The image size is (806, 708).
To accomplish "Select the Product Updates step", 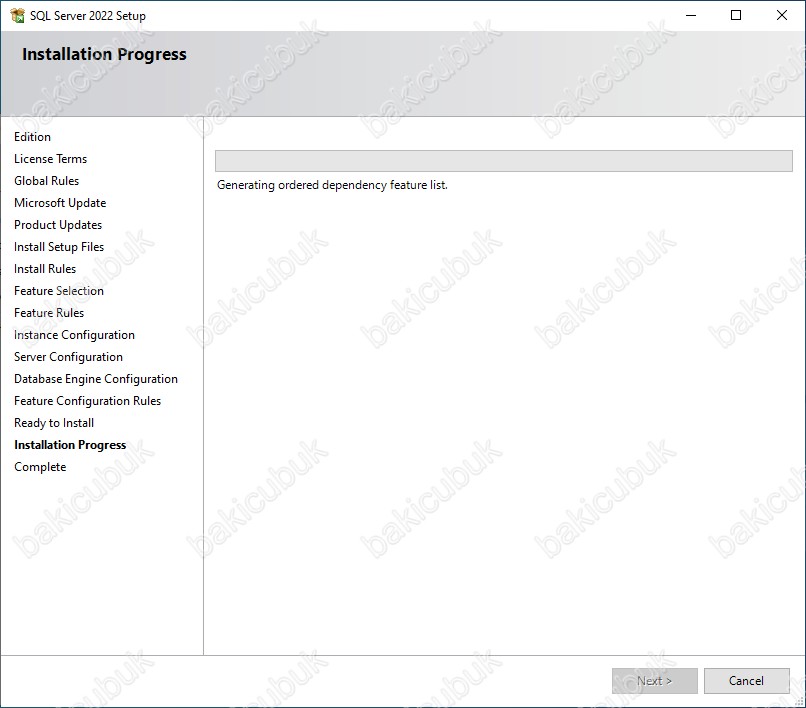I will pos(58,225).
